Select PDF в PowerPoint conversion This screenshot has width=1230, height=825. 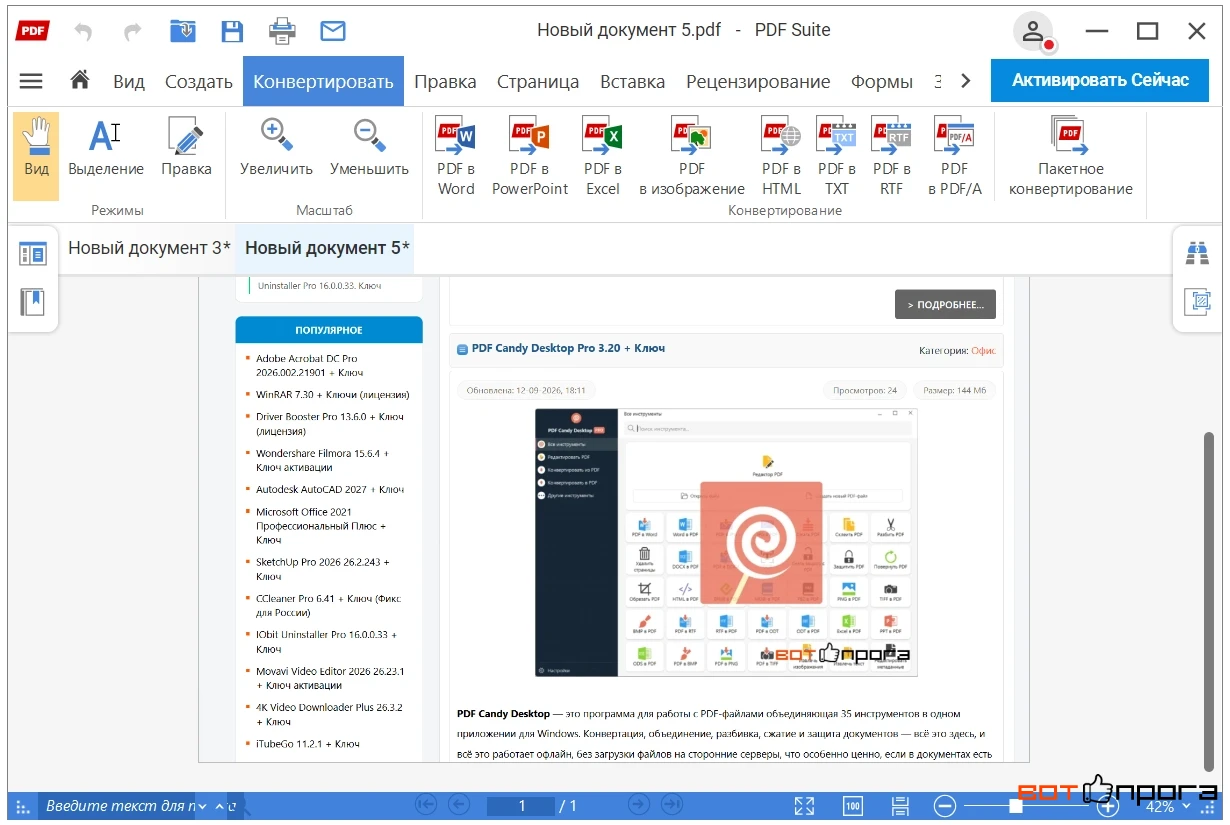coord(529,157)
